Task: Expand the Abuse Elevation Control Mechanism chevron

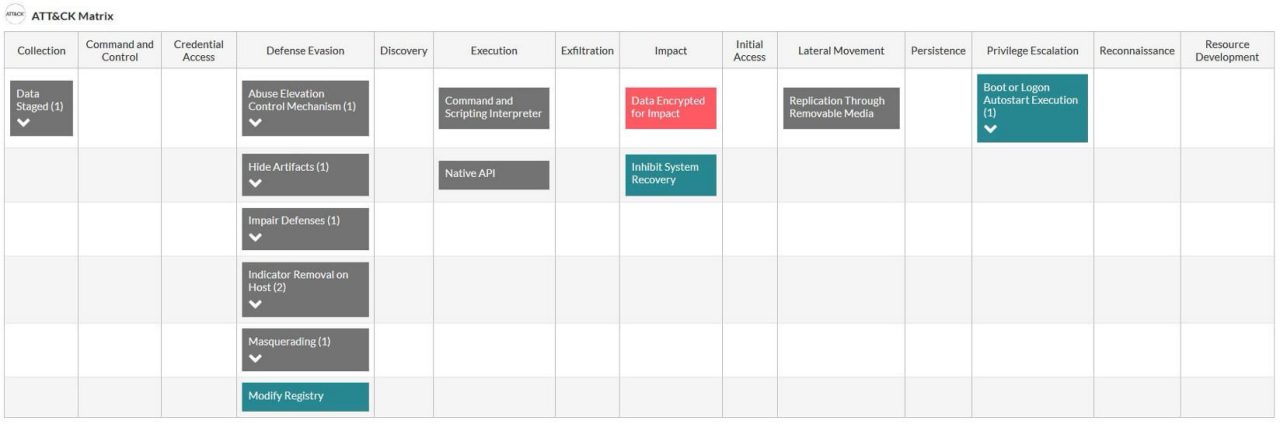Action: click(x=255, y=122)
